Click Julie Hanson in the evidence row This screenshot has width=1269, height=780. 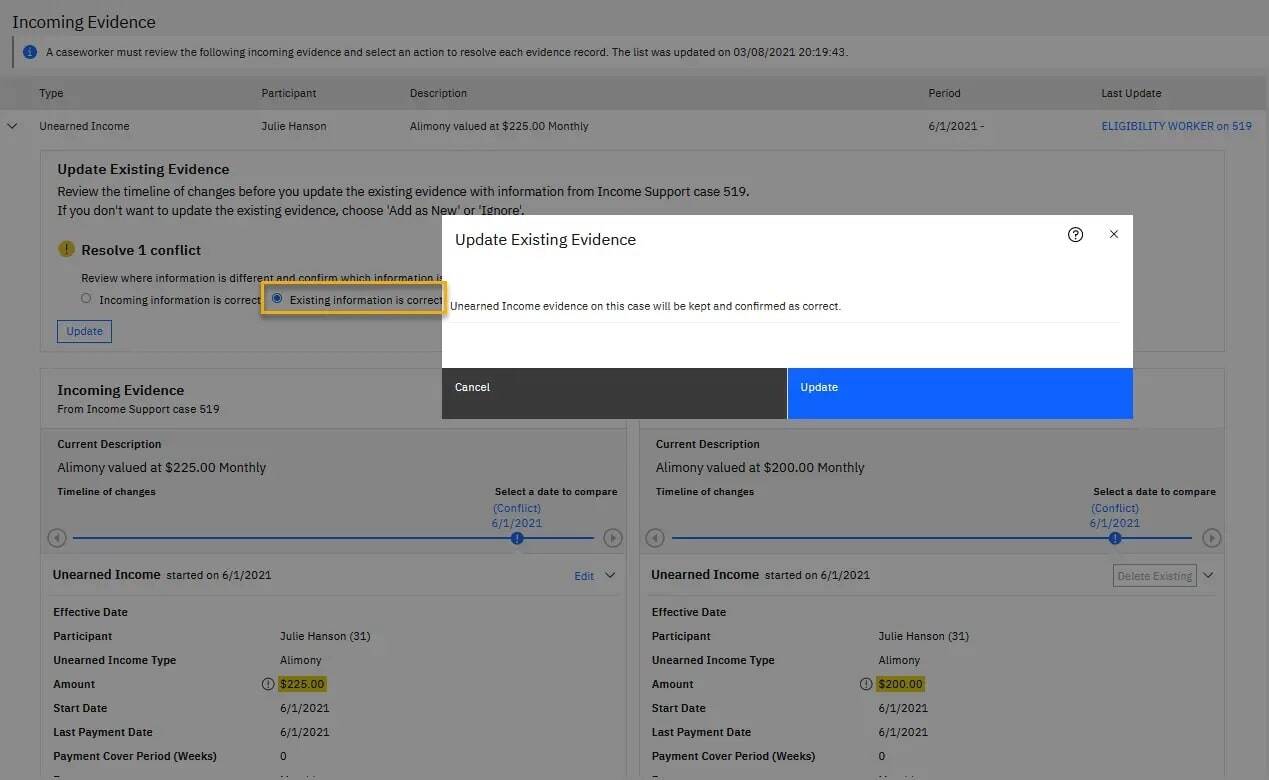tap(294, 126)
